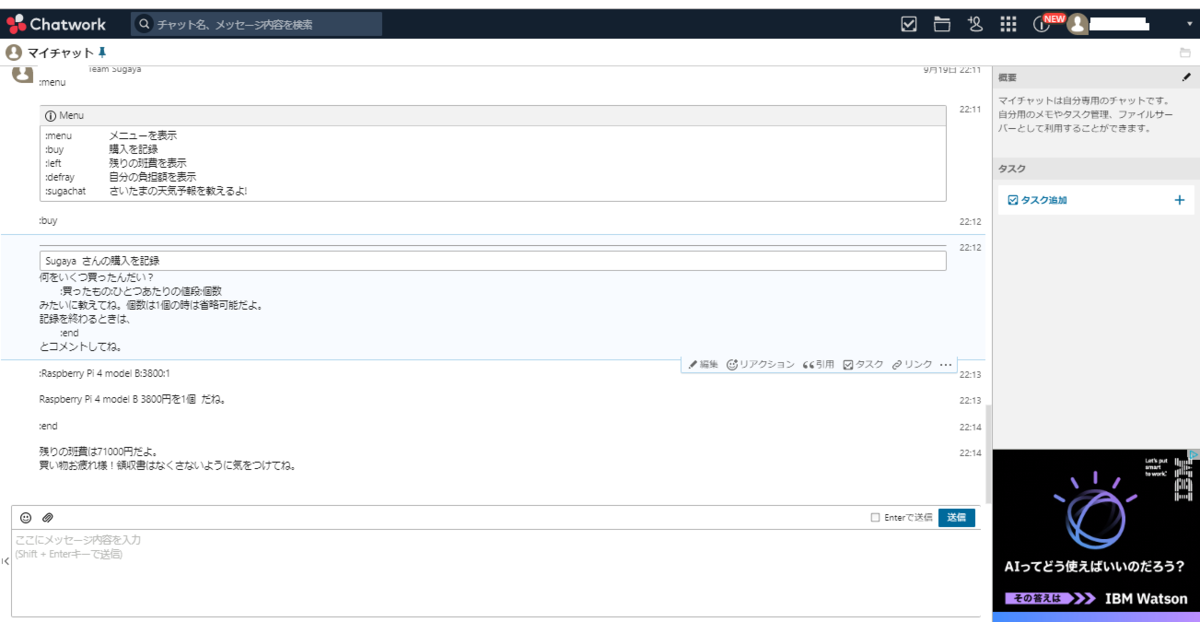
Task: Click the plus icon to add task
Action: [x=1179, y=200]
